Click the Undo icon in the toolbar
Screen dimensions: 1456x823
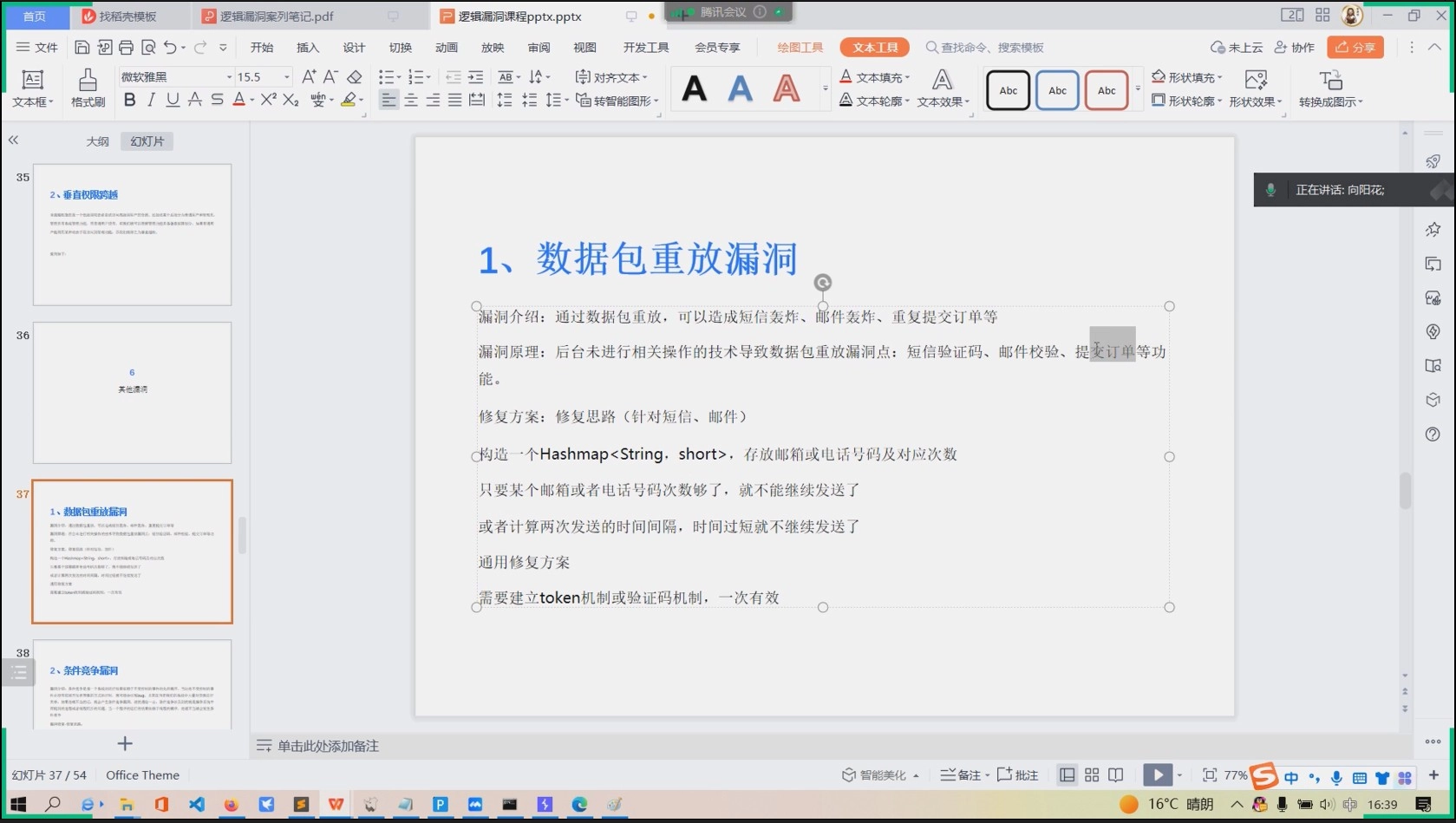pyautogui.click(x=170, y=48)
